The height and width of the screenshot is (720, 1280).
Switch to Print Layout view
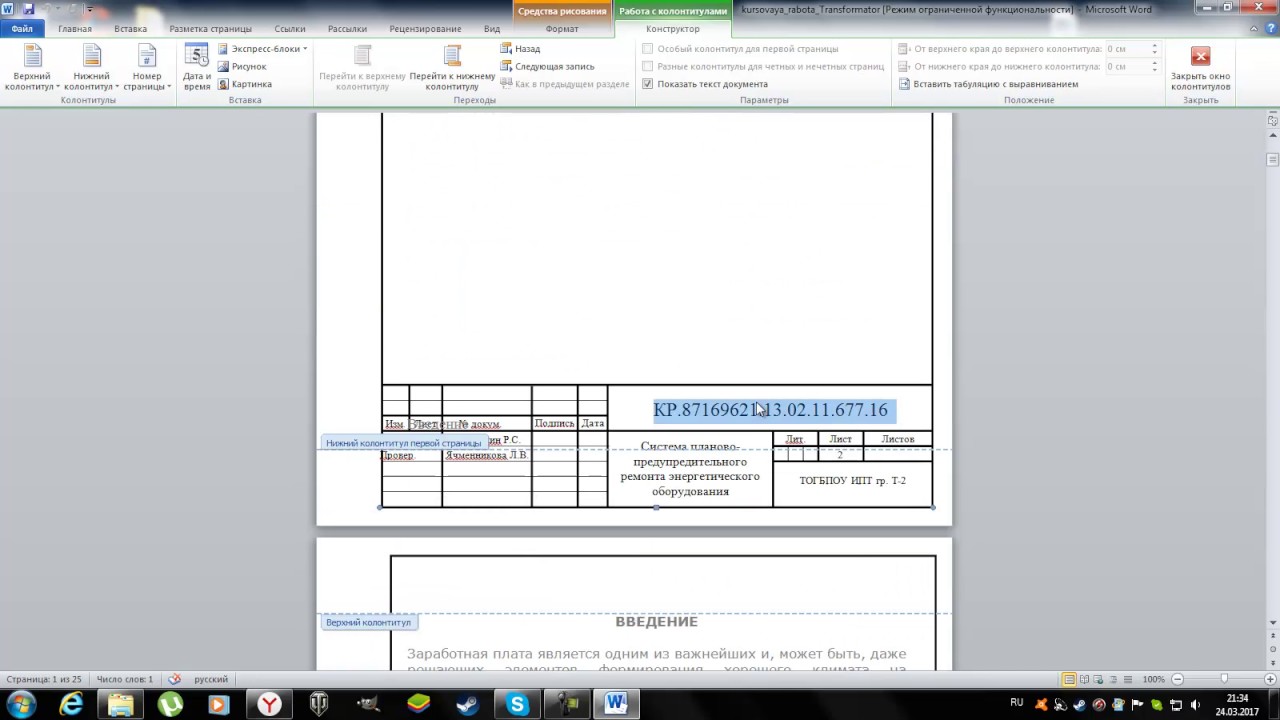pyautogui.click(x=1069, y=680)
